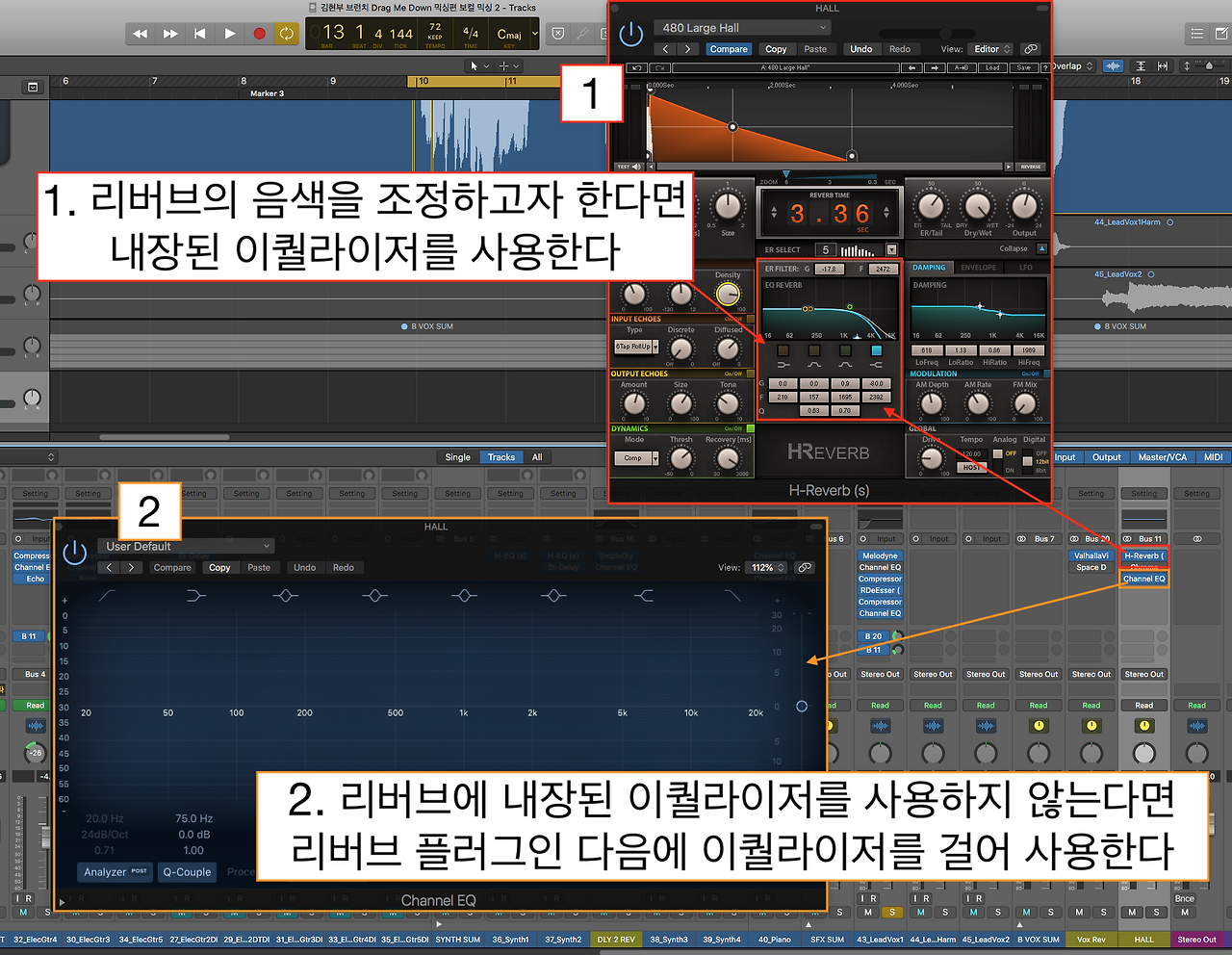
Task: Click the TEST speaker button
Action: click(x=629, y=167)
